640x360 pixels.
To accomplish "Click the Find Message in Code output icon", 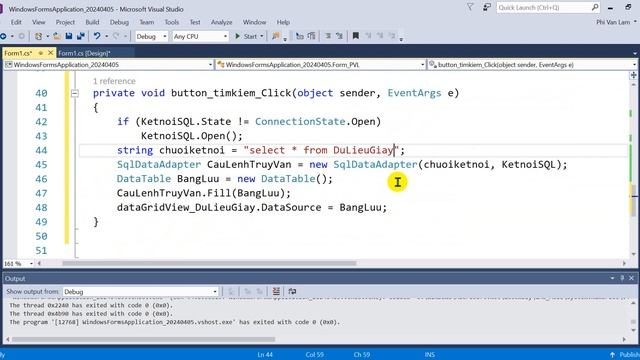I will (231, 291).
